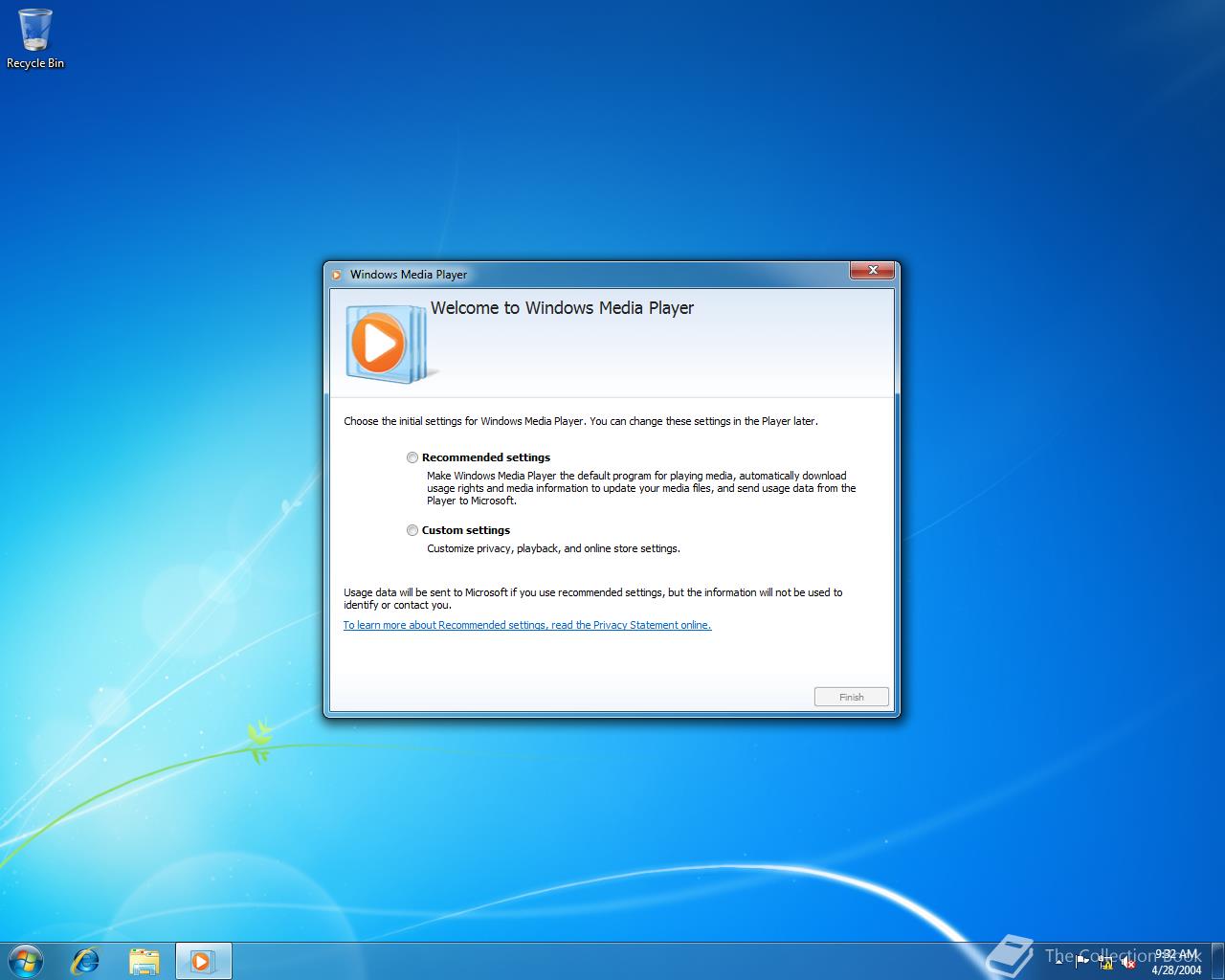Click the 'Choose the initial settings' instruction text
Viewport: 1225px width, 980px height.
(x=581, y=421)
